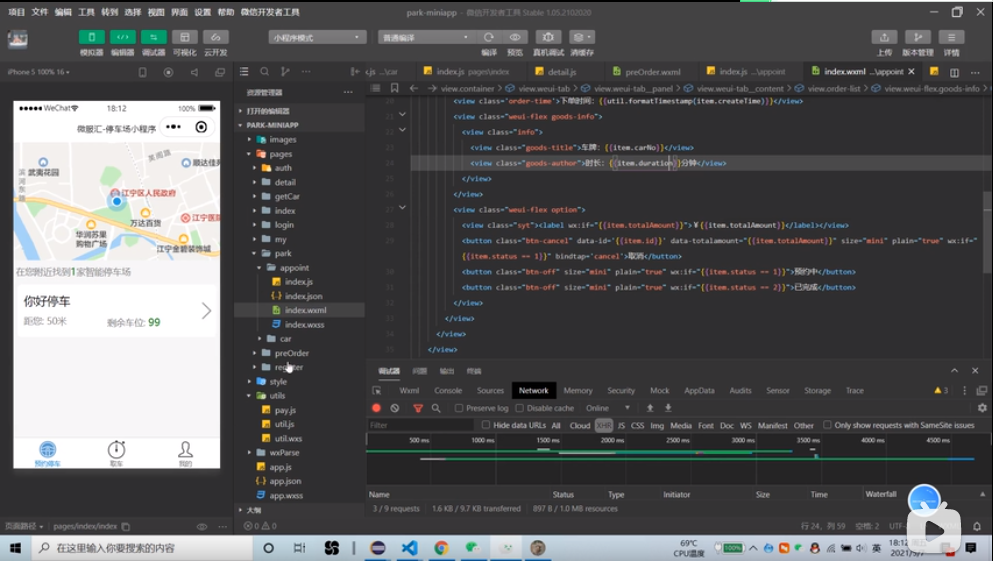Open version management icon
This screenshot has width=993, height=561.
click(x=918, y=37)
